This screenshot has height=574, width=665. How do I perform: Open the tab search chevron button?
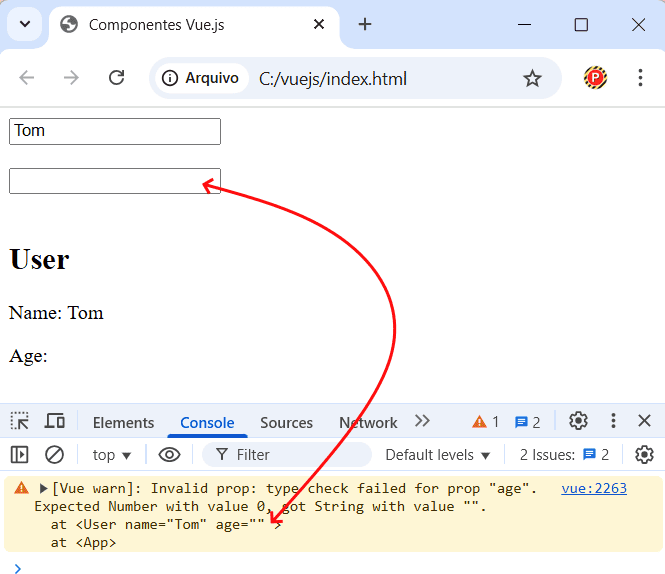pyautogui.click(x=25, y=25)
